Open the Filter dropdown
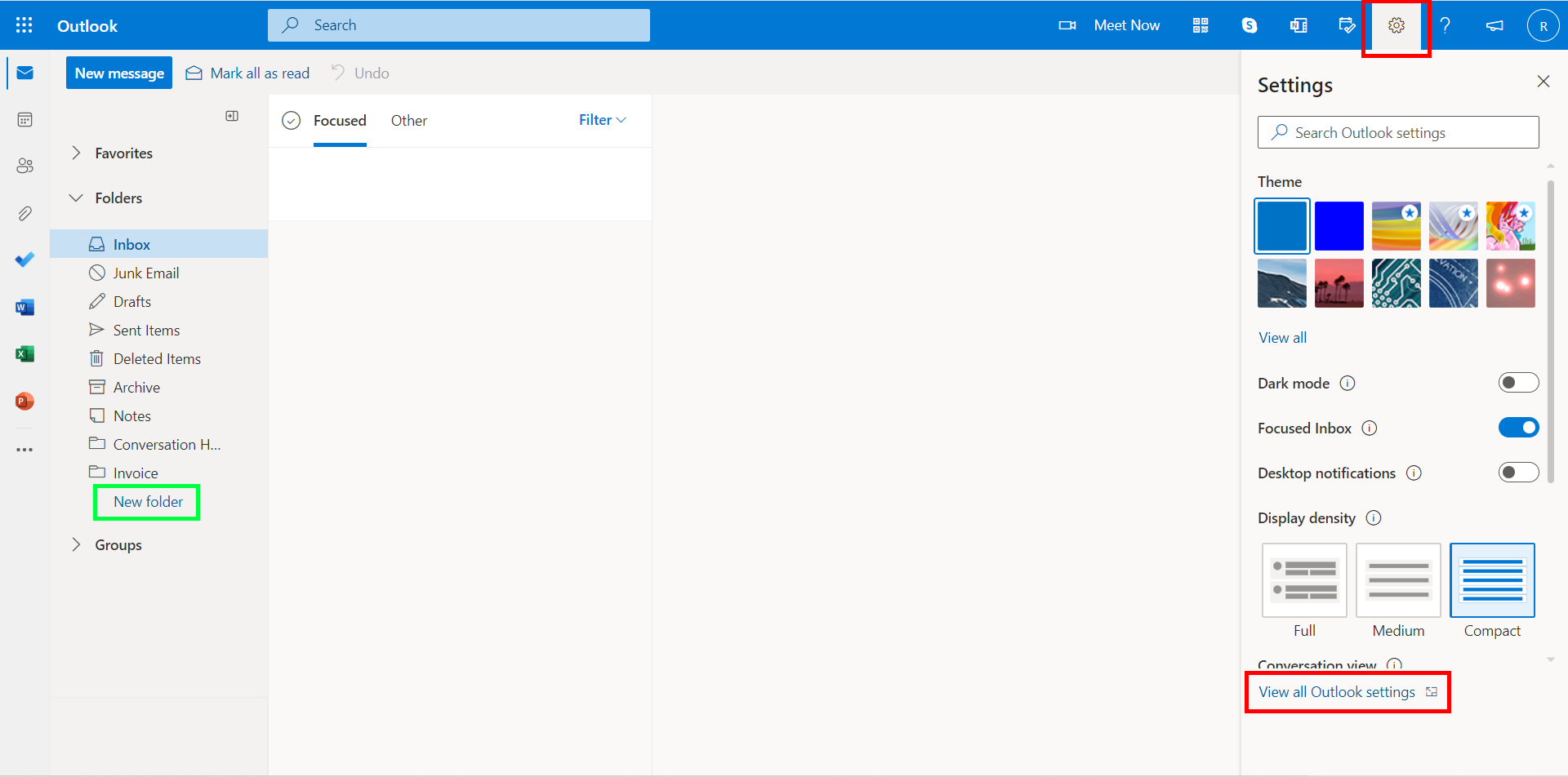This screenshot has height=777, width=1568. pyautogui.click(x=603, y=120)
